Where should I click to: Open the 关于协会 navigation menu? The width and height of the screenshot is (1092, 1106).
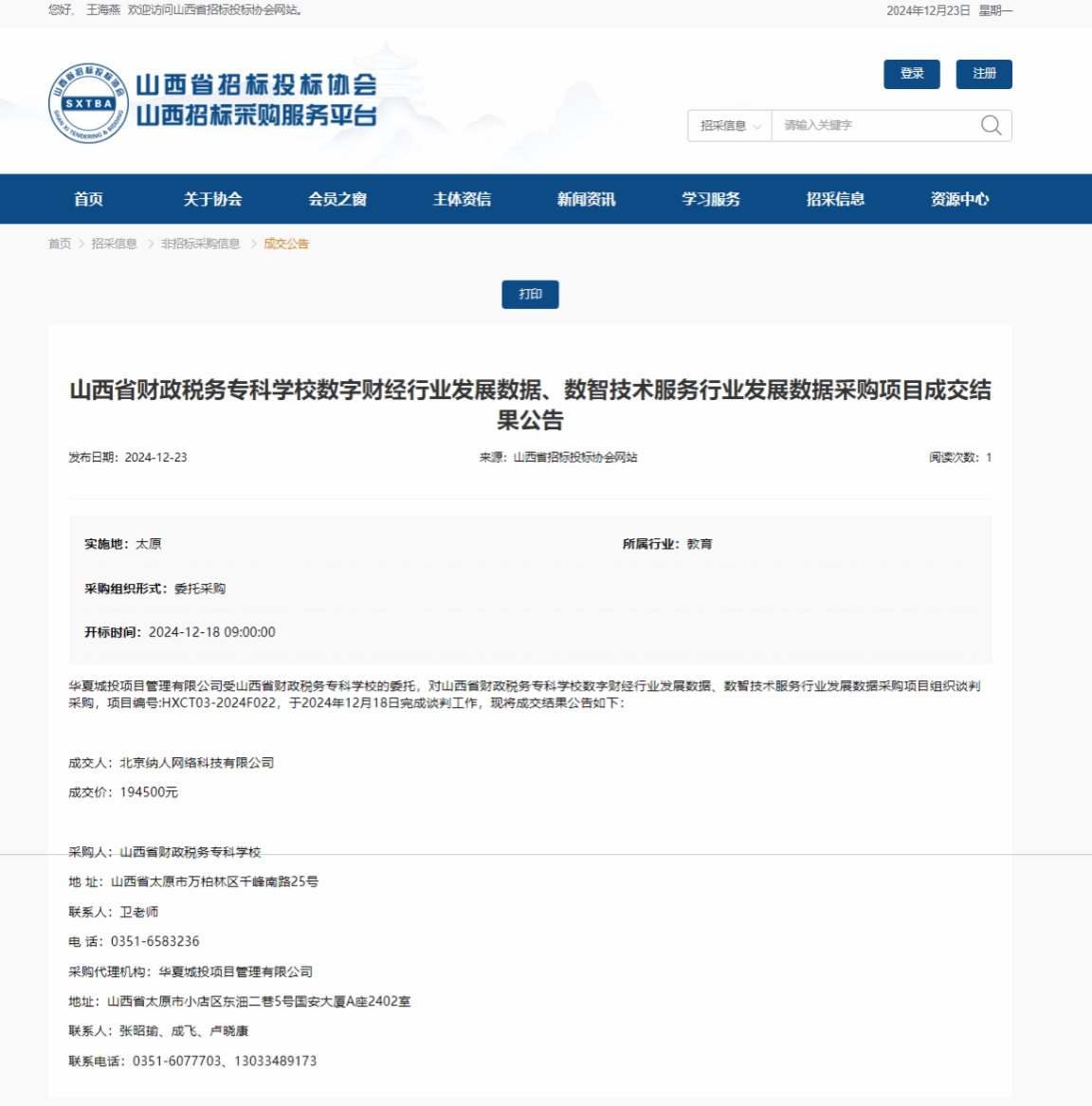coord(212,199)
